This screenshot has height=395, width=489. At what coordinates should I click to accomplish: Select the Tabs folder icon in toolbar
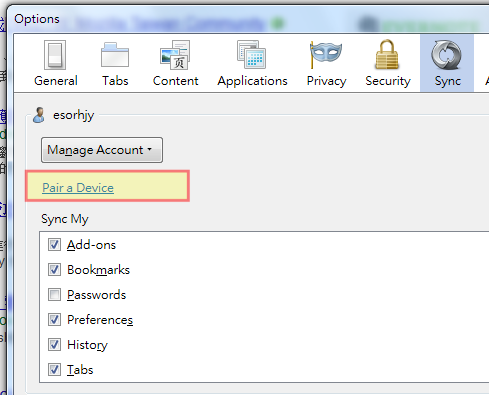(115, 55)
